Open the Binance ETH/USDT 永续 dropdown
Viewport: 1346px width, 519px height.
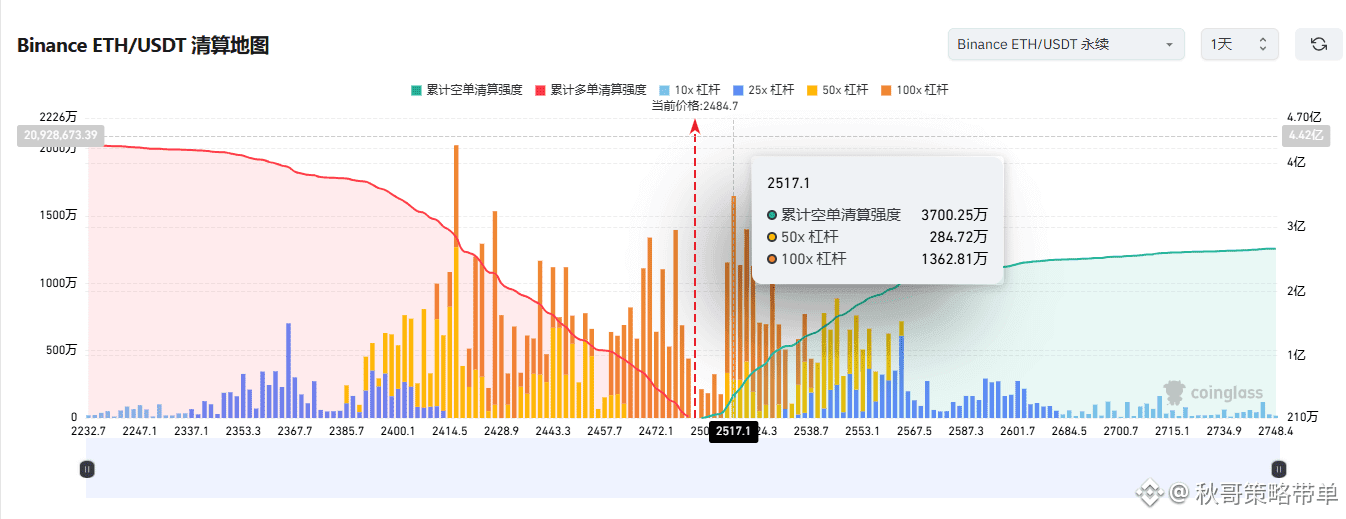point(1066,44)
